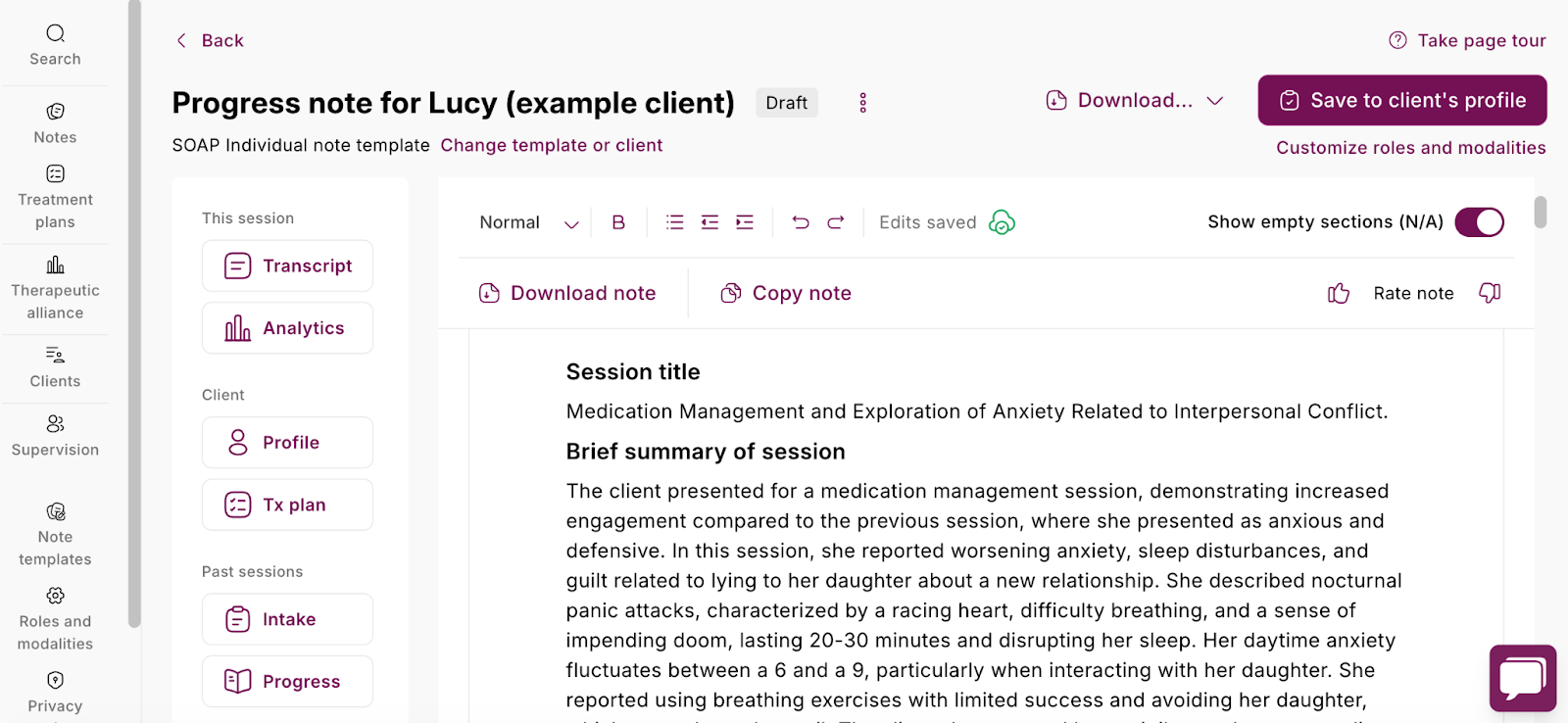Open Roles and modalities in the sidebar
The image size is (1568, 723).
pos(55,619)
